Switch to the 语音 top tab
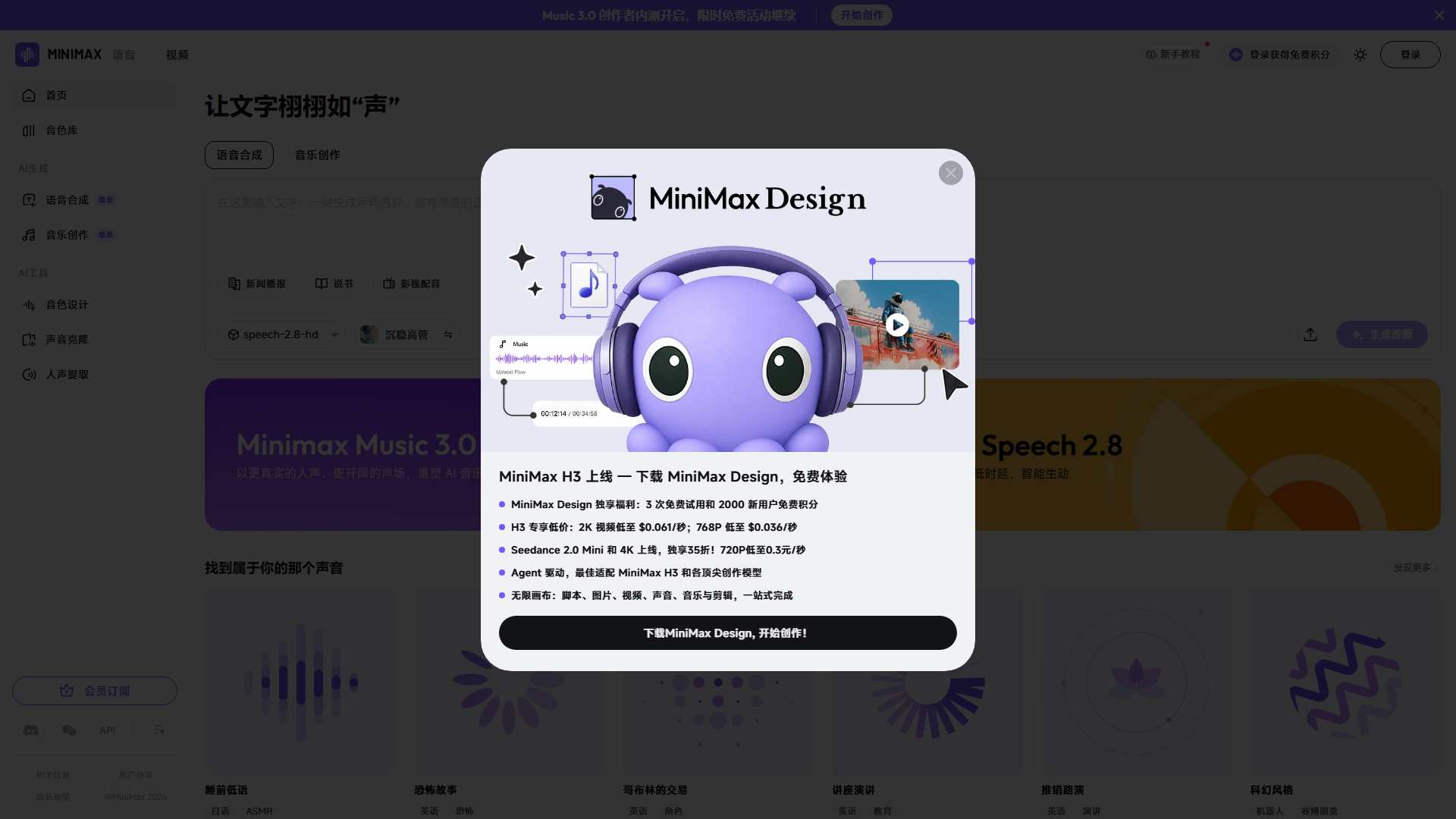The image size is (1456, 819). [x=124, y=55]
